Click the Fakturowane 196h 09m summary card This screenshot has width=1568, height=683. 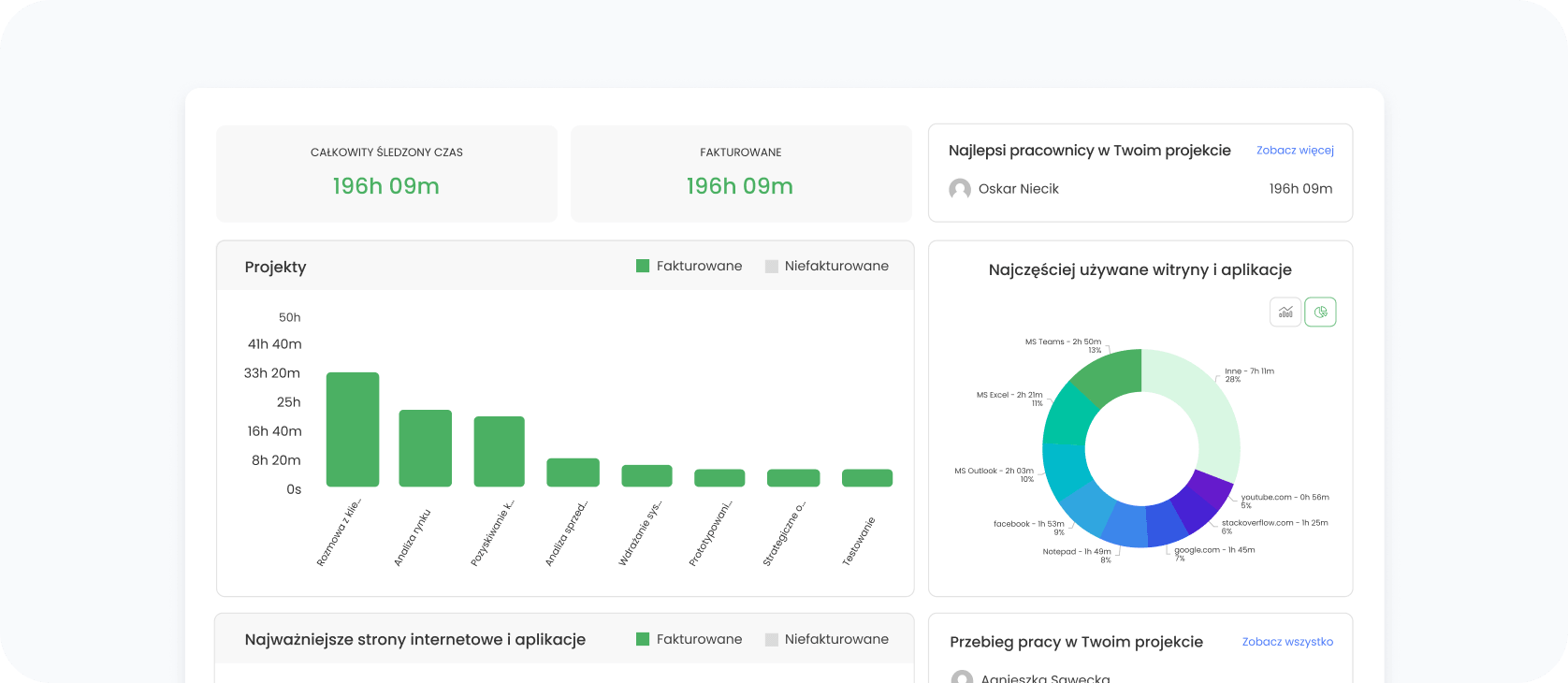(740, 174)
